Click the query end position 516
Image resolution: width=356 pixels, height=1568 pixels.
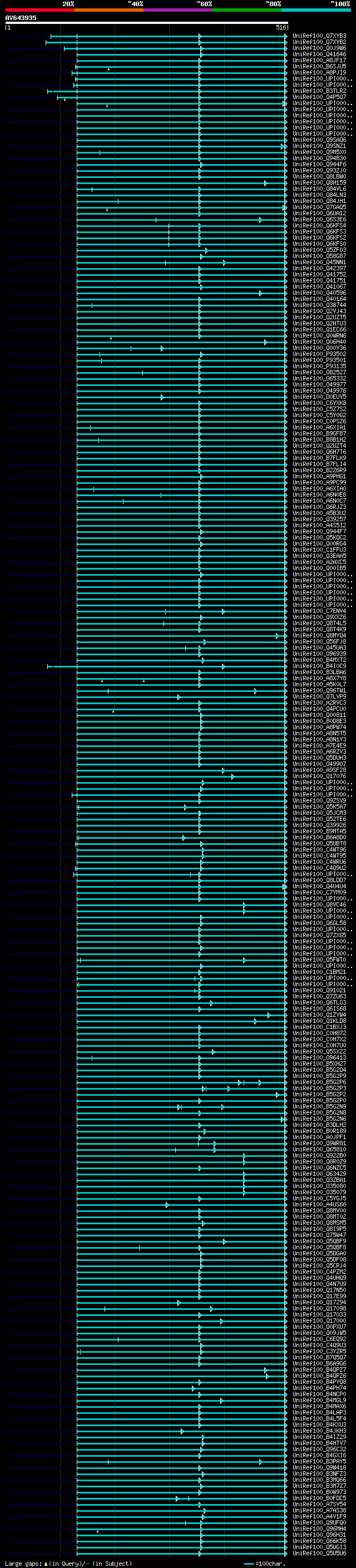(x=280, y=27)
